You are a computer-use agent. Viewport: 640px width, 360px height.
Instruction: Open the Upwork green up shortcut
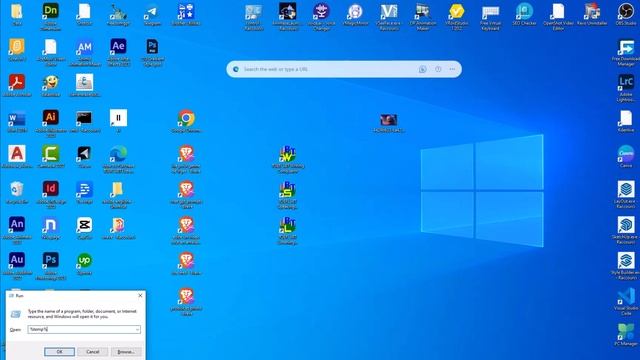84,260
